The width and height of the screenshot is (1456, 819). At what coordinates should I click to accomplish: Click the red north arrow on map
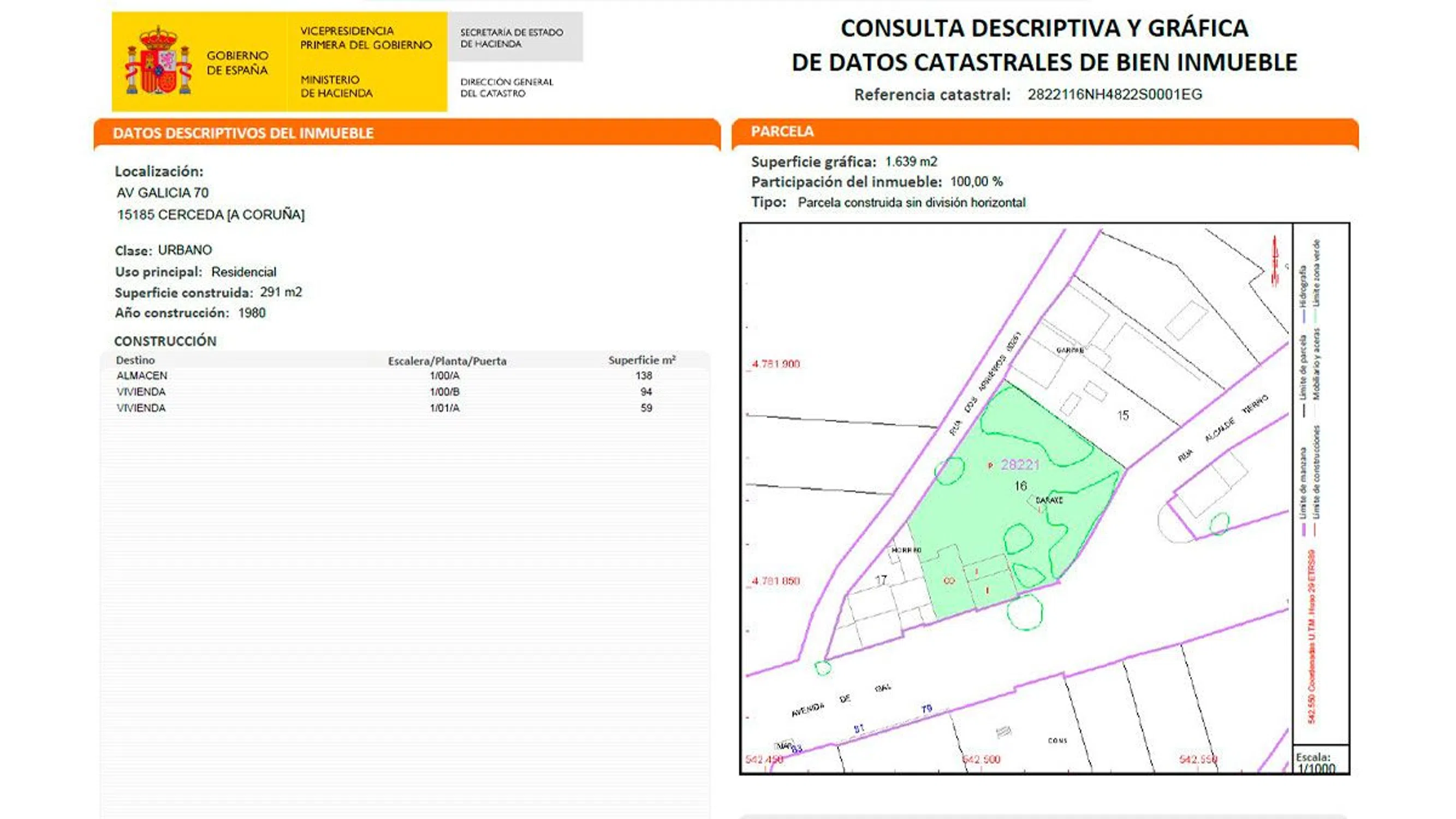click(x=1275, y=261)
